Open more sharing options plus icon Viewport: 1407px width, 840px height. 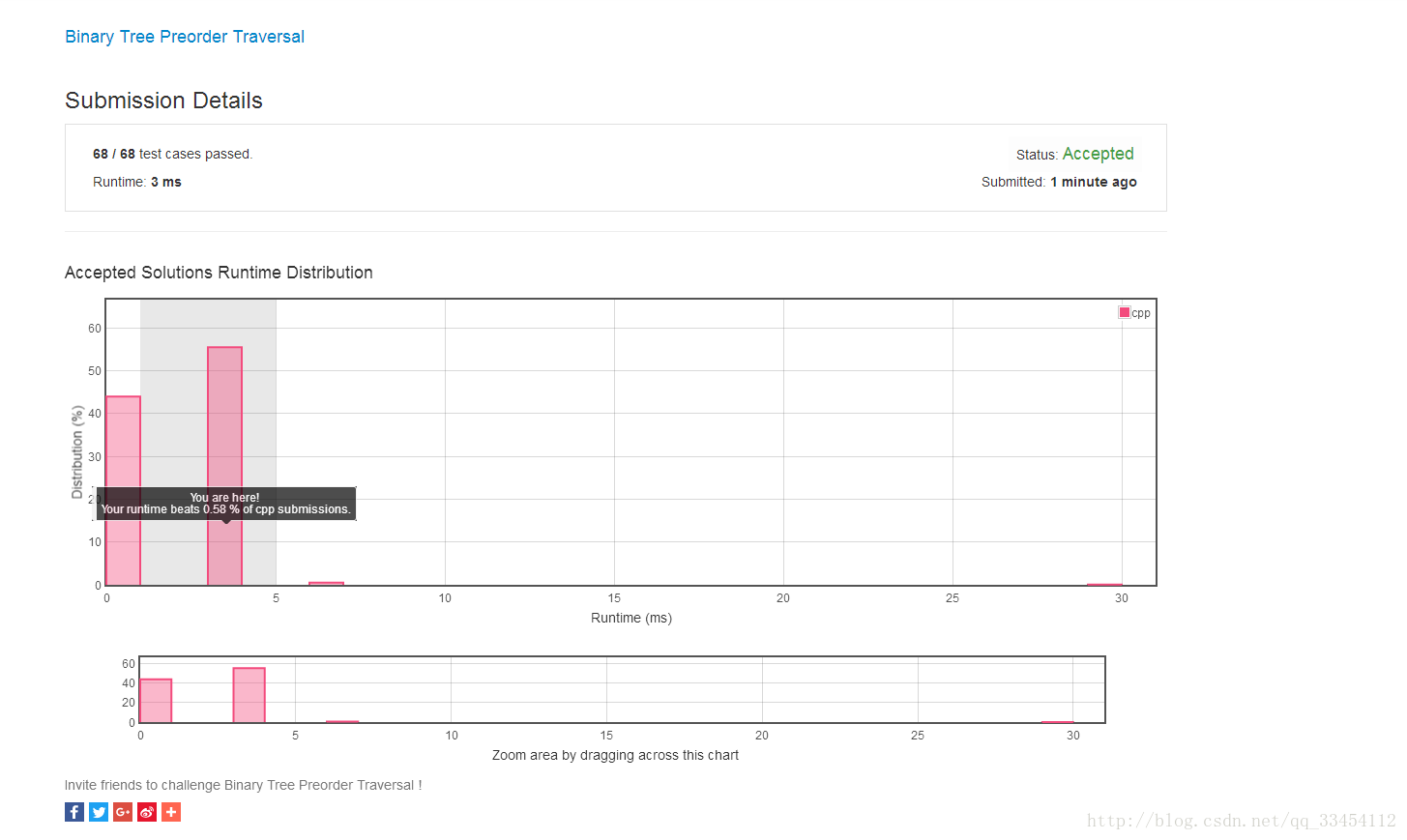pyautogui.click(x=171, y=812)
